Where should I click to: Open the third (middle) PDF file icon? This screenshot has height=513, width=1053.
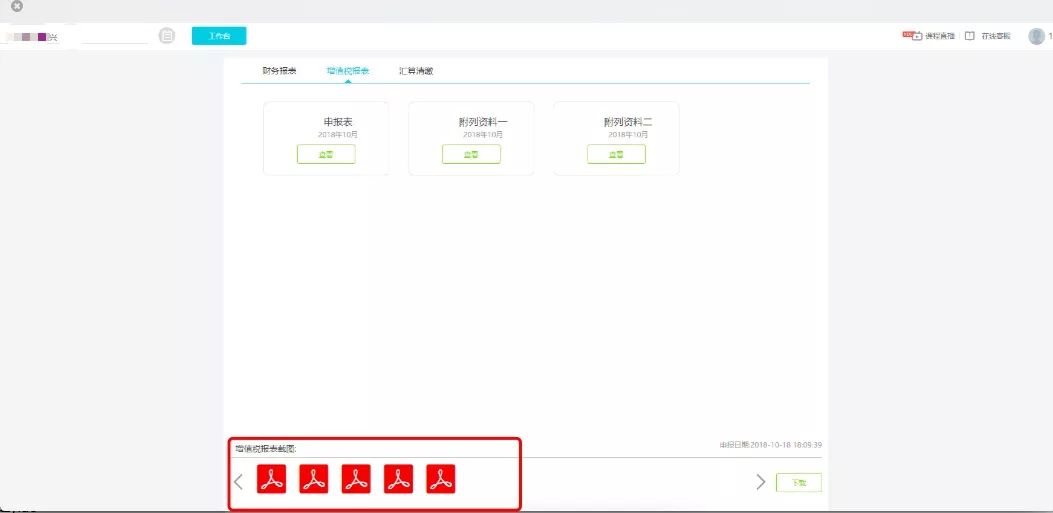point(356,479)
